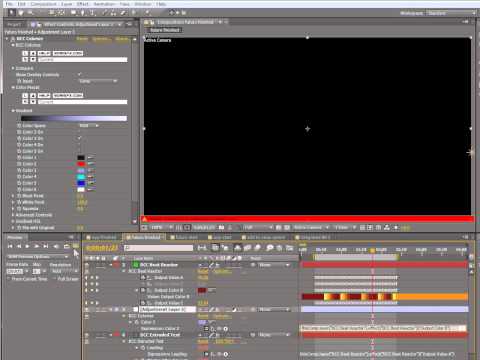This screenshot has width=480, height=360.
Task: Expand the White Point property
Action: (13, 202)
